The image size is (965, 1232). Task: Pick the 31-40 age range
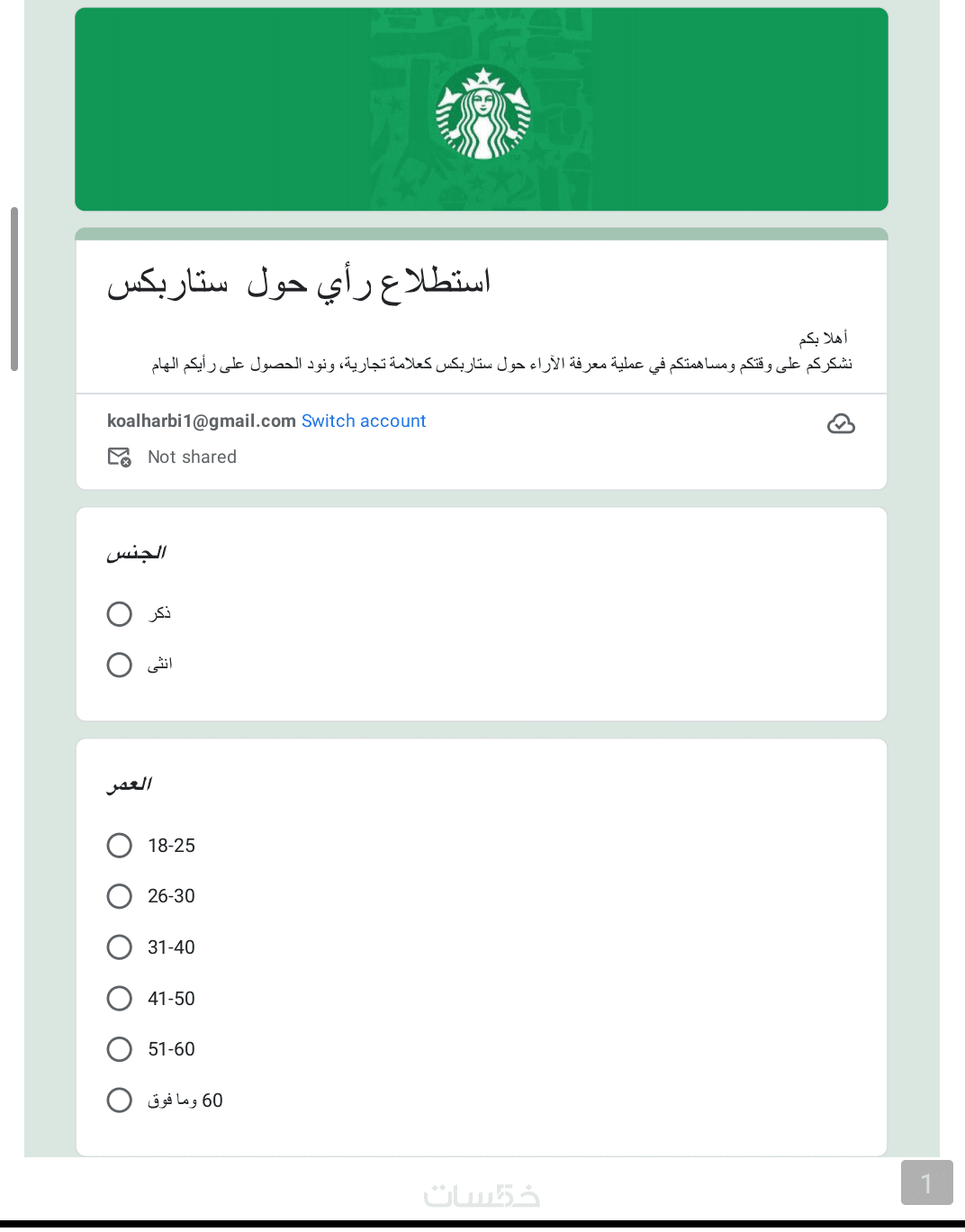[120, 947]
